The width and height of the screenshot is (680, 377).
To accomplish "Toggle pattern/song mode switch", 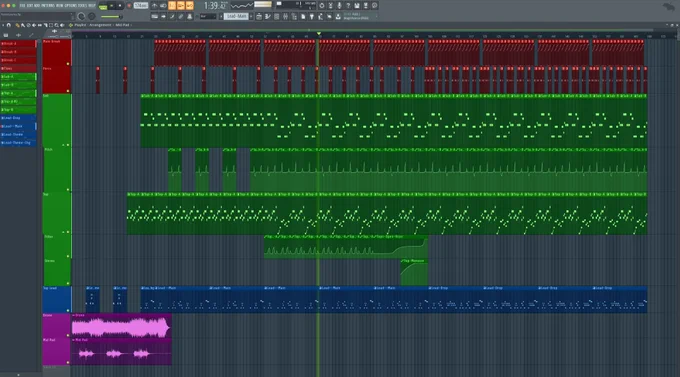I will tap(103, 6).
